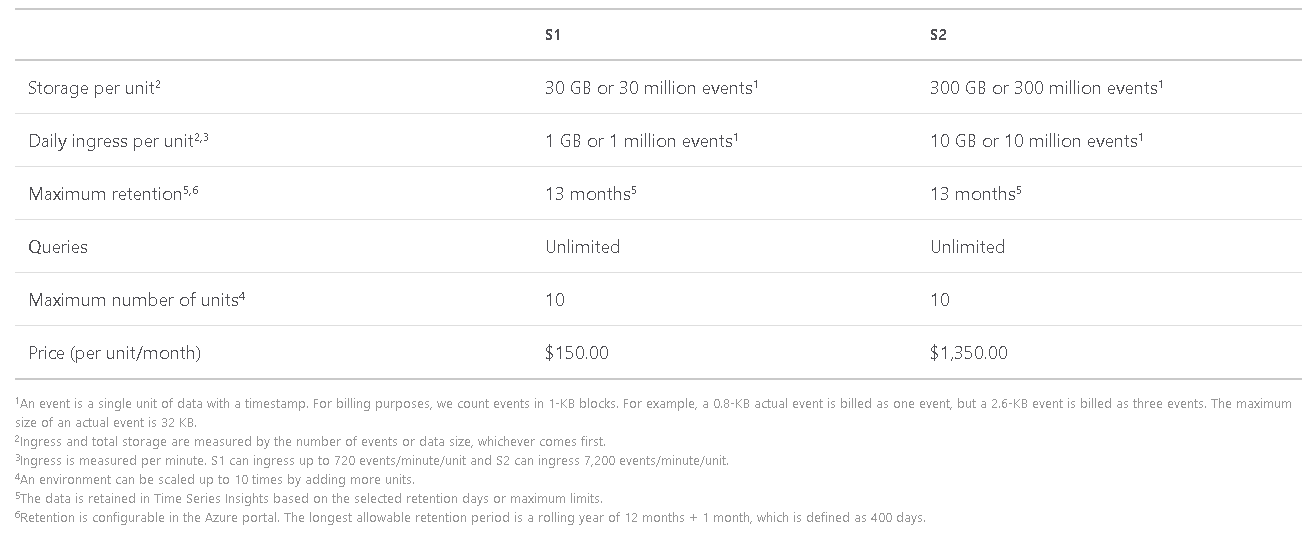This screenshot has width=1302, height=538.
Task: Click the Maximum number of units label
Action: tap(137, 300)
